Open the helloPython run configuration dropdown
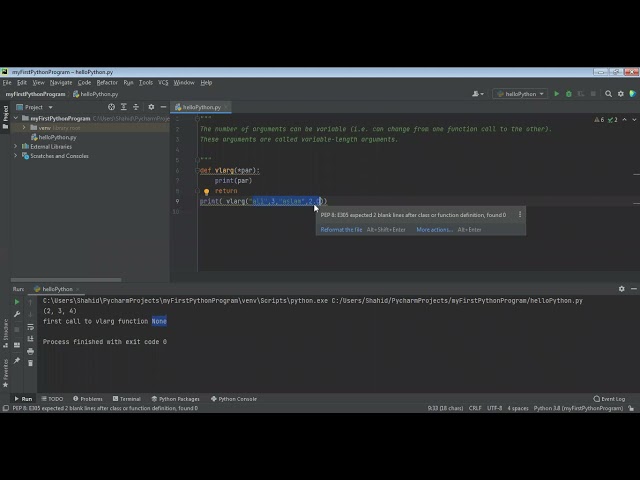 coord(520,94)
